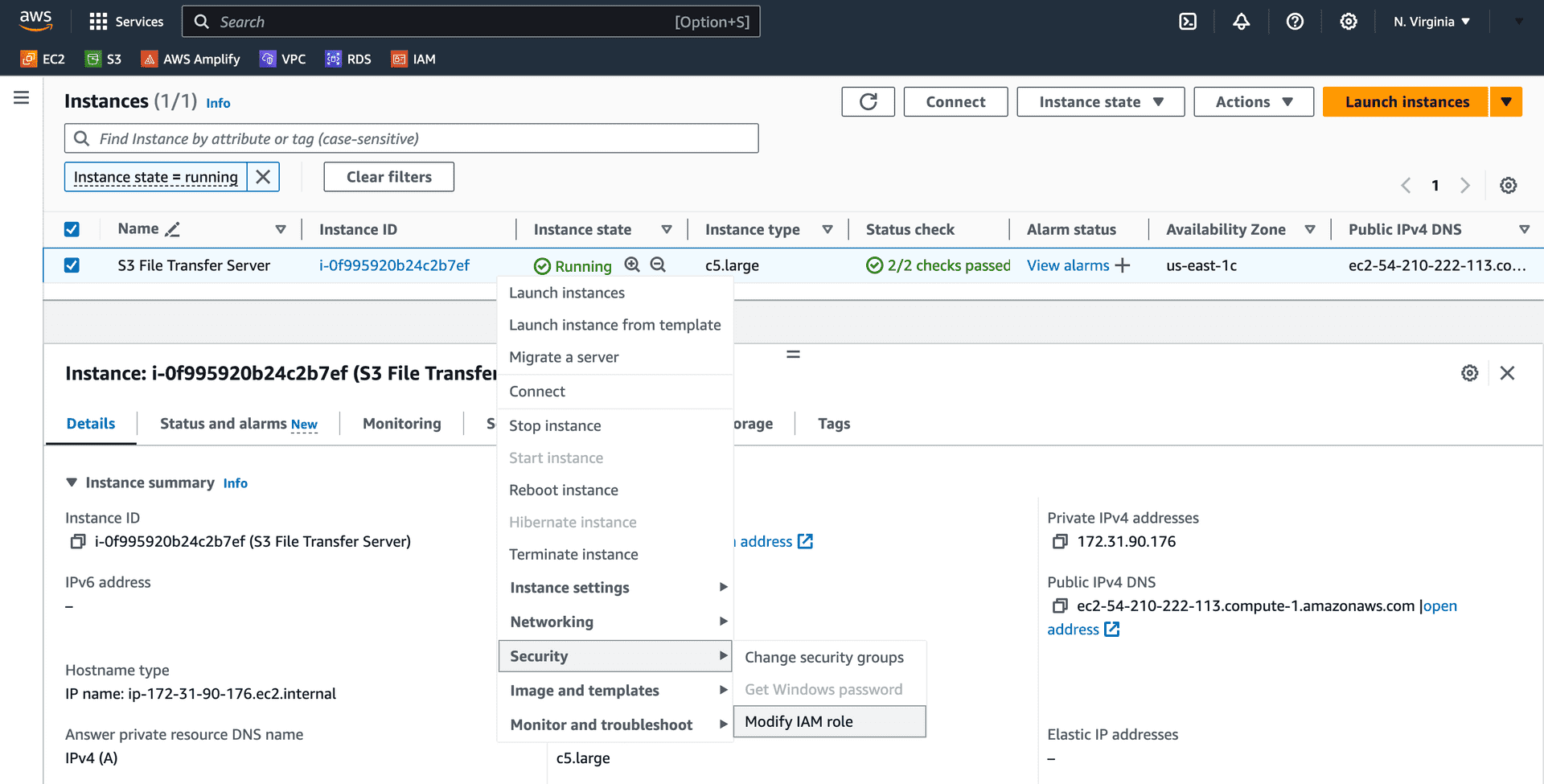This screenshot has height=784, width=1544.
Task: Click the zoom-out magnifier beside Running
Action: [658, 265]
